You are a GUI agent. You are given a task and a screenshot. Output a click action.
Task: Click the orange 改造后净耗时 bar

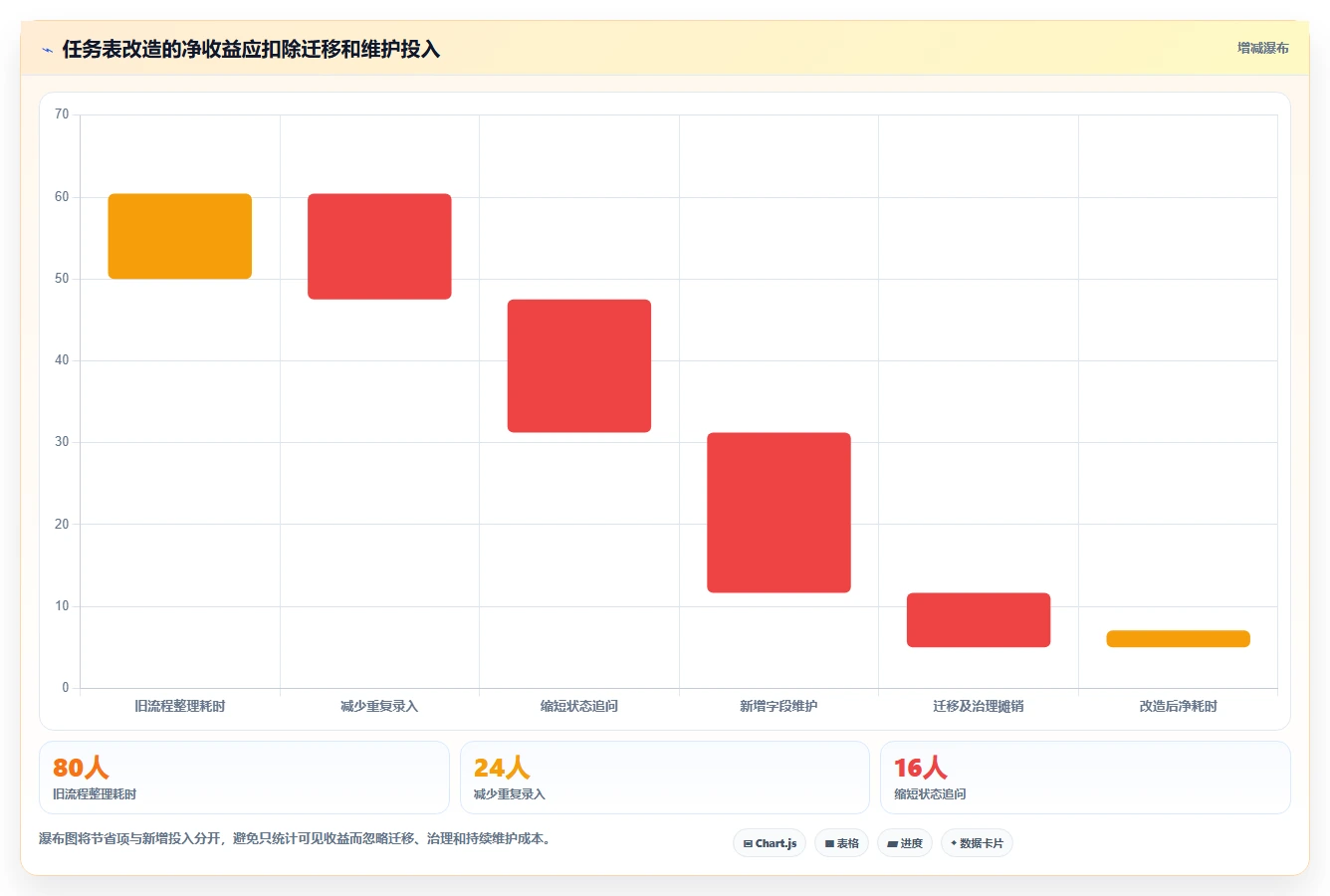[x=1178, y=639]
